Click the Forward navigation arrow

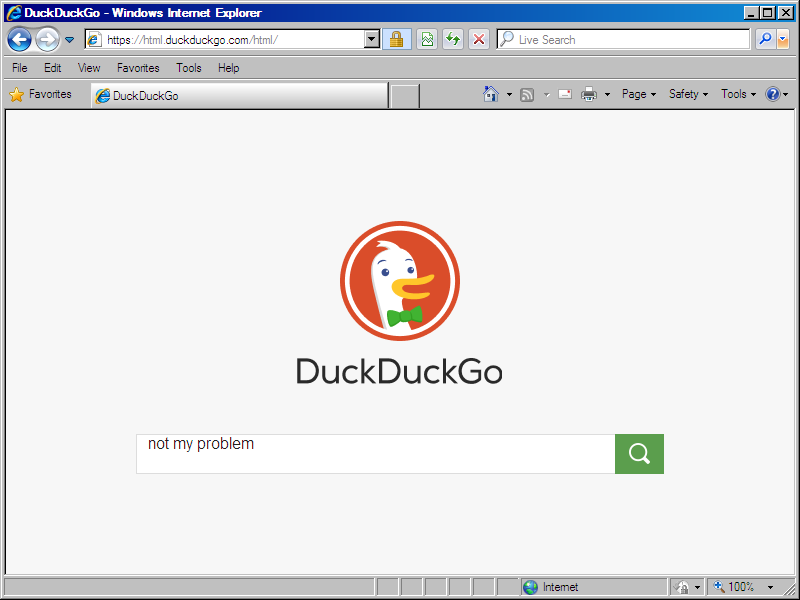click(x=47, y=39)
